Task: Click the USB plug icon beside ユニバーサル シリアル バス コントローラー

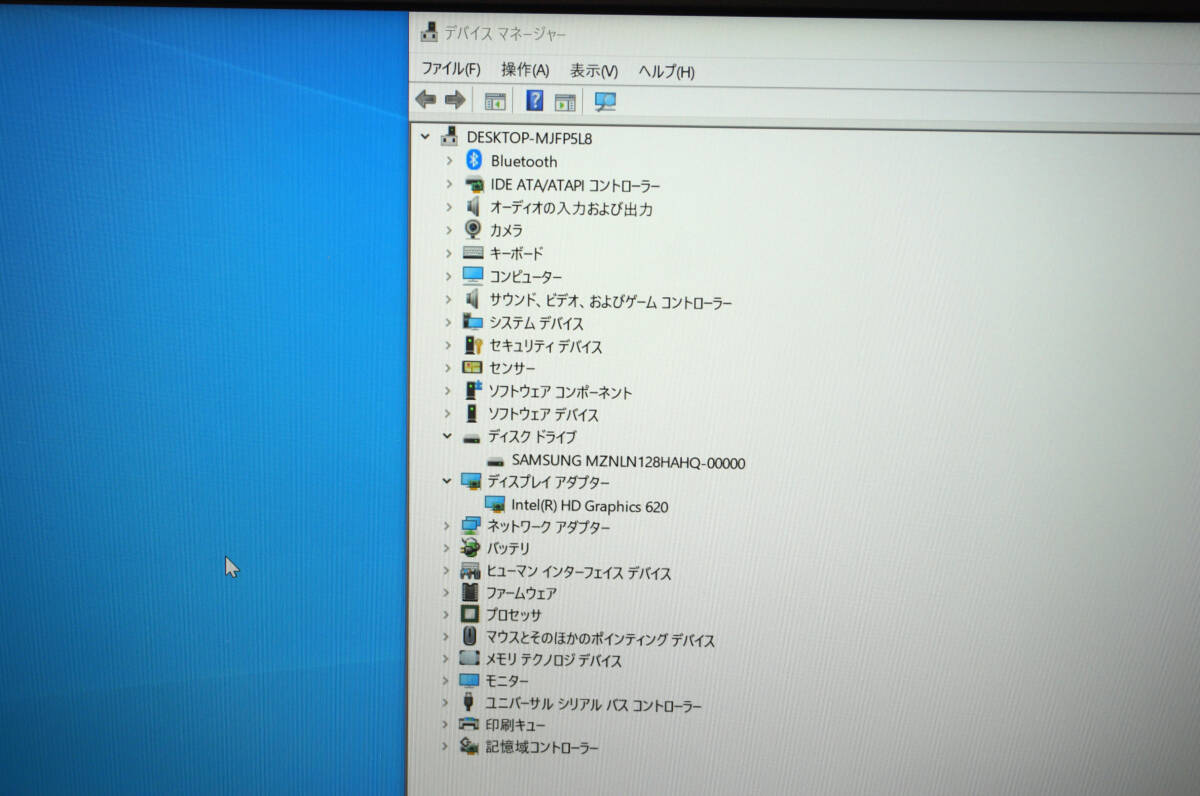Action: [x=468, y=703]
